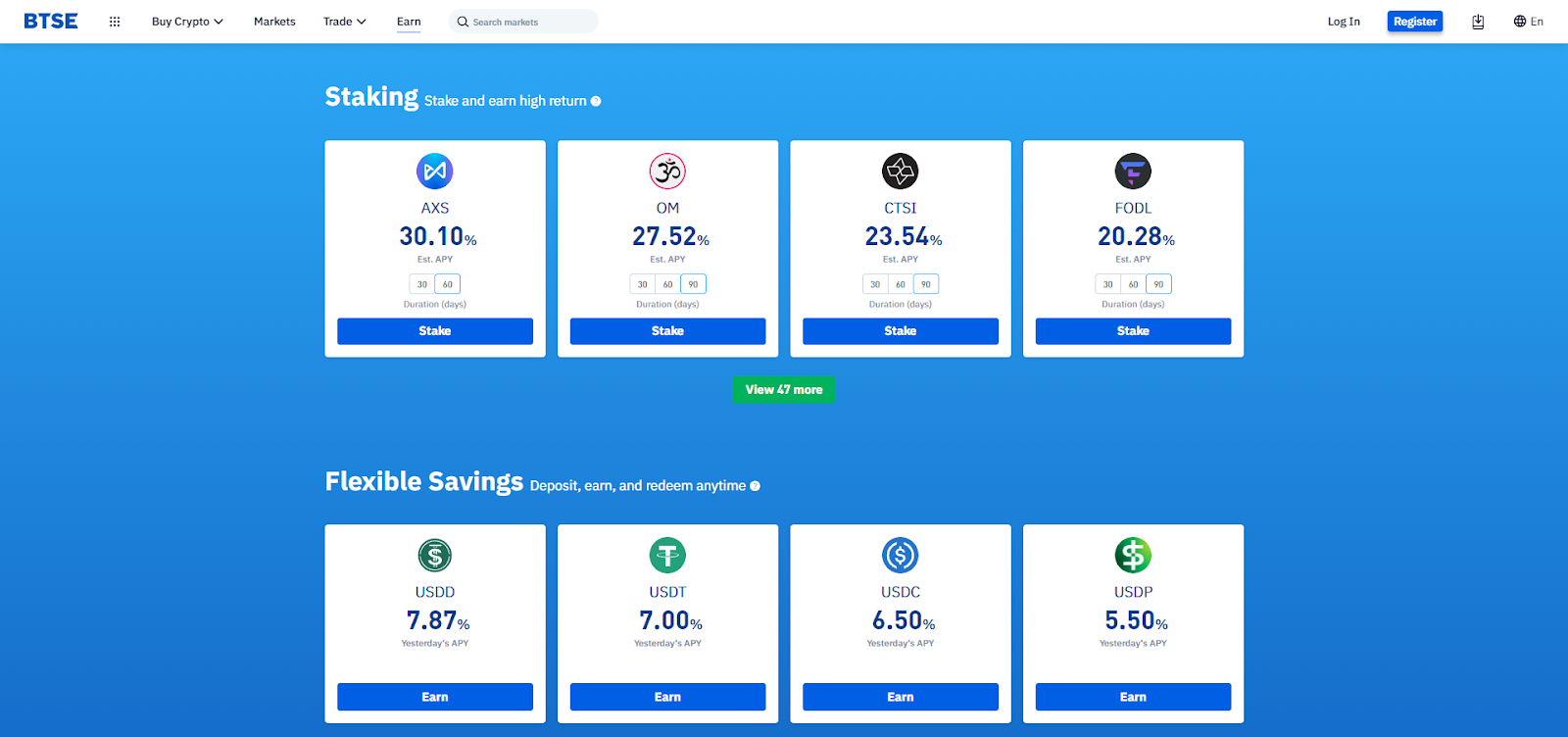The width and height of the screenshot is (1568, 737).
Task: Click the Staking section heading
Action: (x=371, y=97)
